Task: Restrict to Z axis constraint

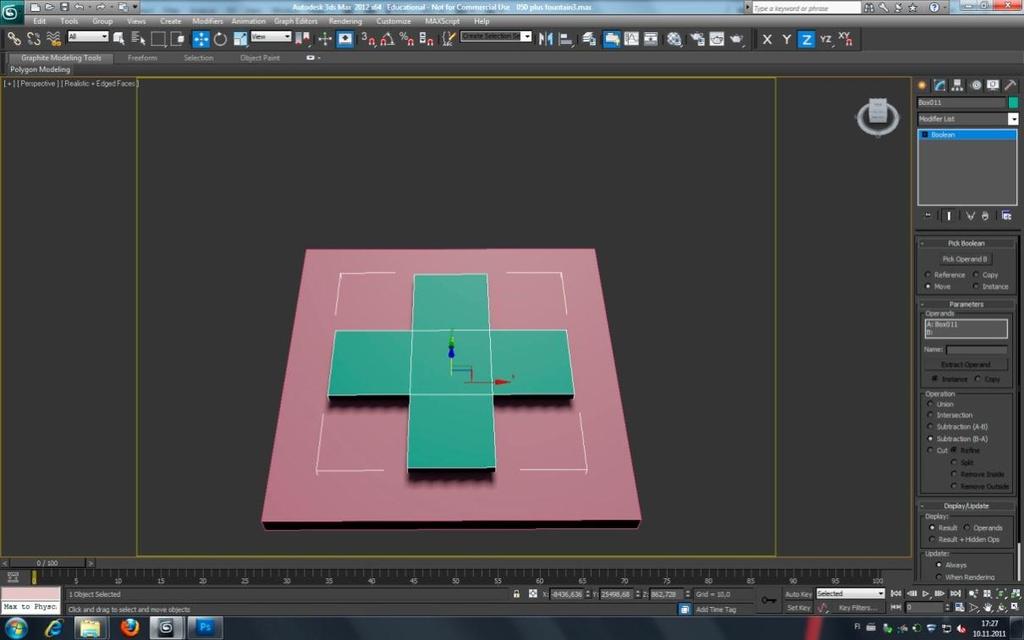Action: [807, 39]
